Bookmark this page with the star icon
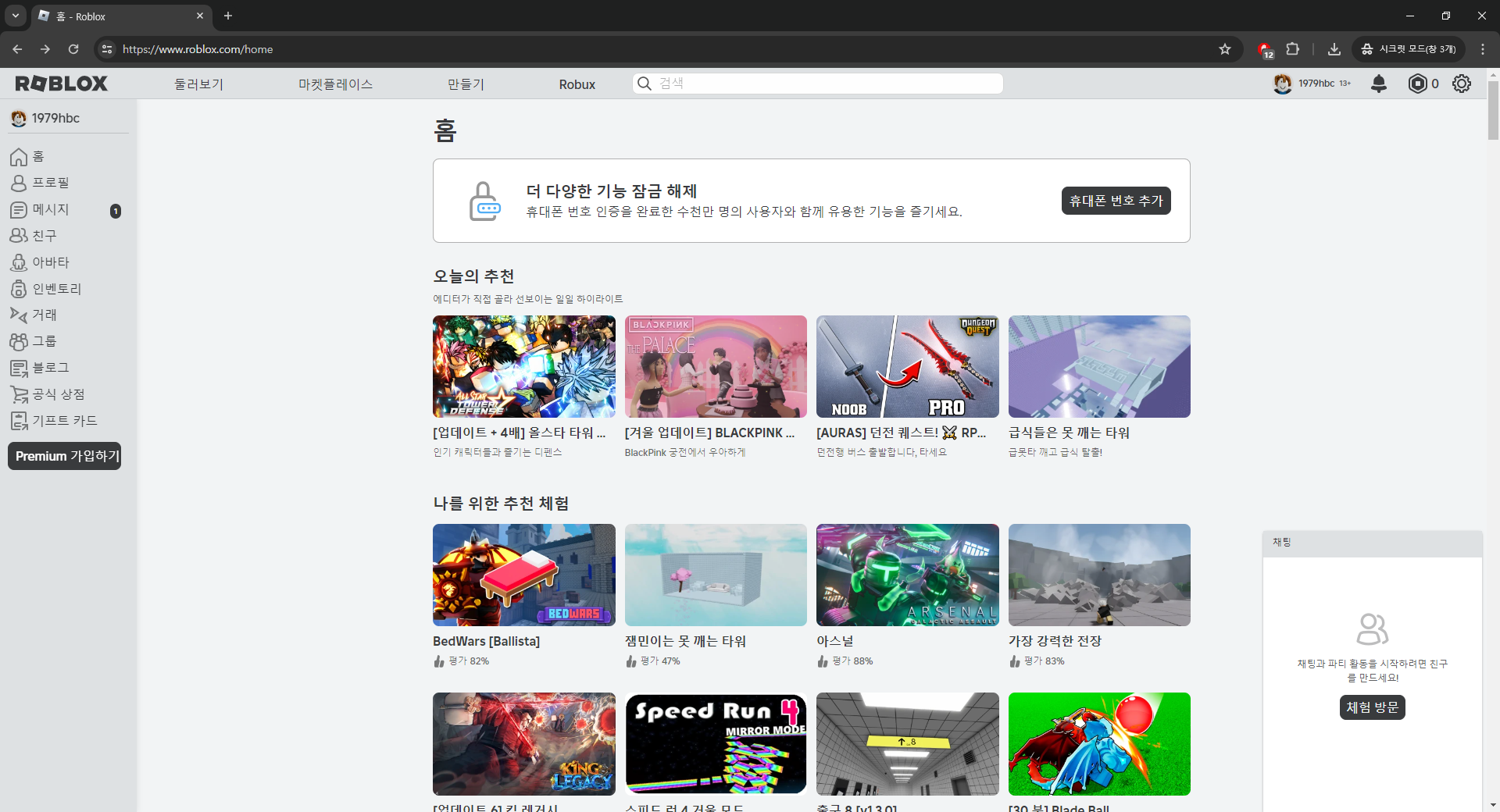Image resolution: width=1500 pixels, height=812 pixels. [x=1225, y=49]
